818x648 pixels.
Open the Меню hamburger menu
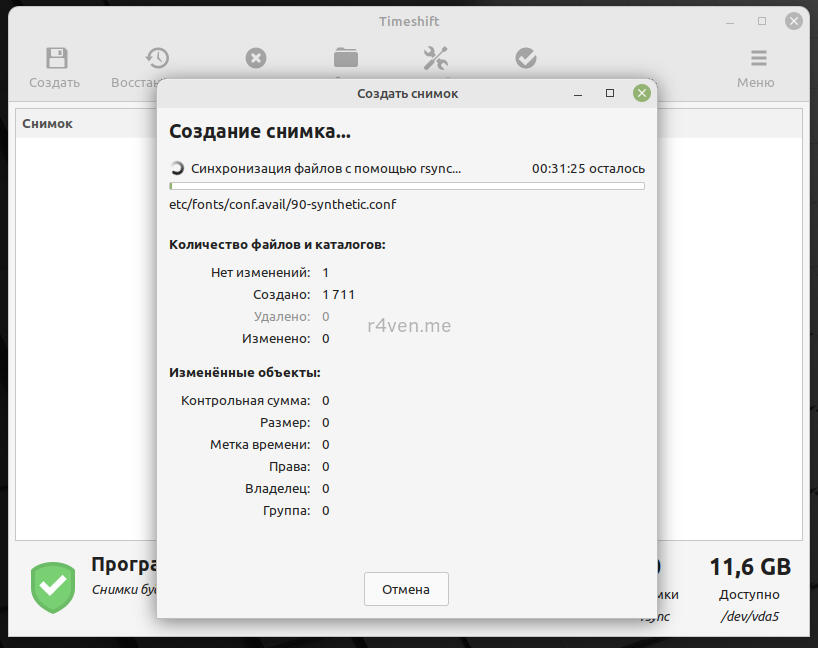pyautogui.click(x=759, y=59)
